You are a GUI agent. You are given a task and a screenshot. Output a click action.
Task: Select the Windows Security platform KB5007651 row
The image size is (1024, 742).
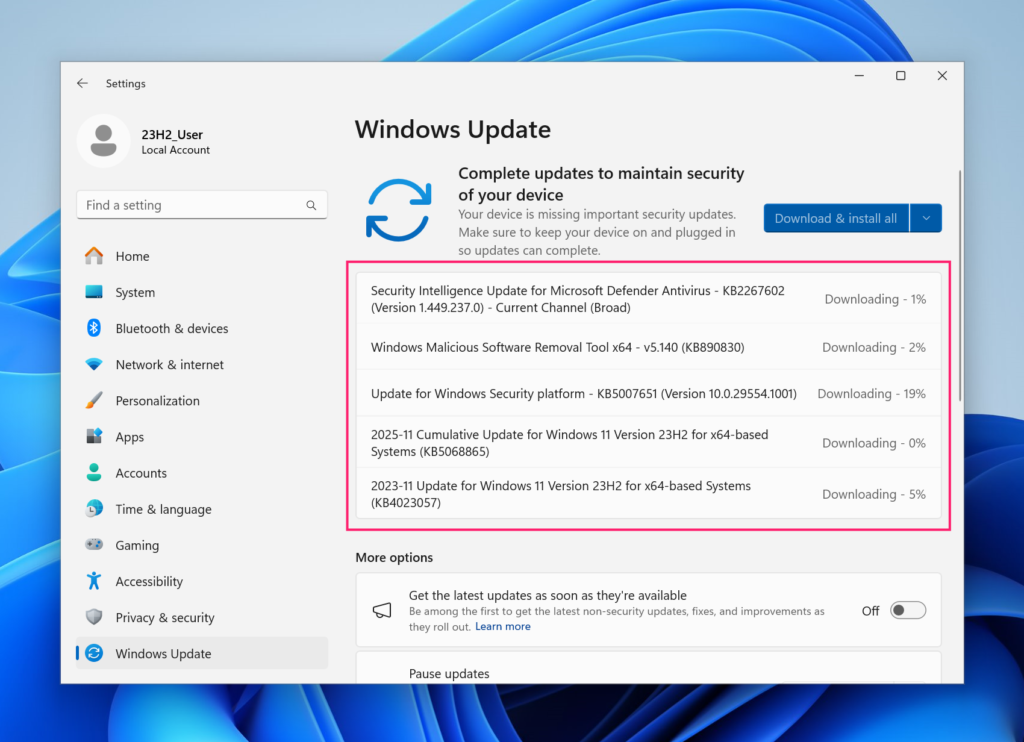pyautogui.click(x=648, y=393)
